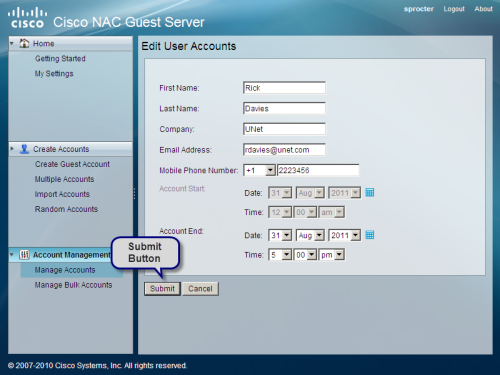Select Manage Accounts
The image size is (500, 375).
click(65, 270)
